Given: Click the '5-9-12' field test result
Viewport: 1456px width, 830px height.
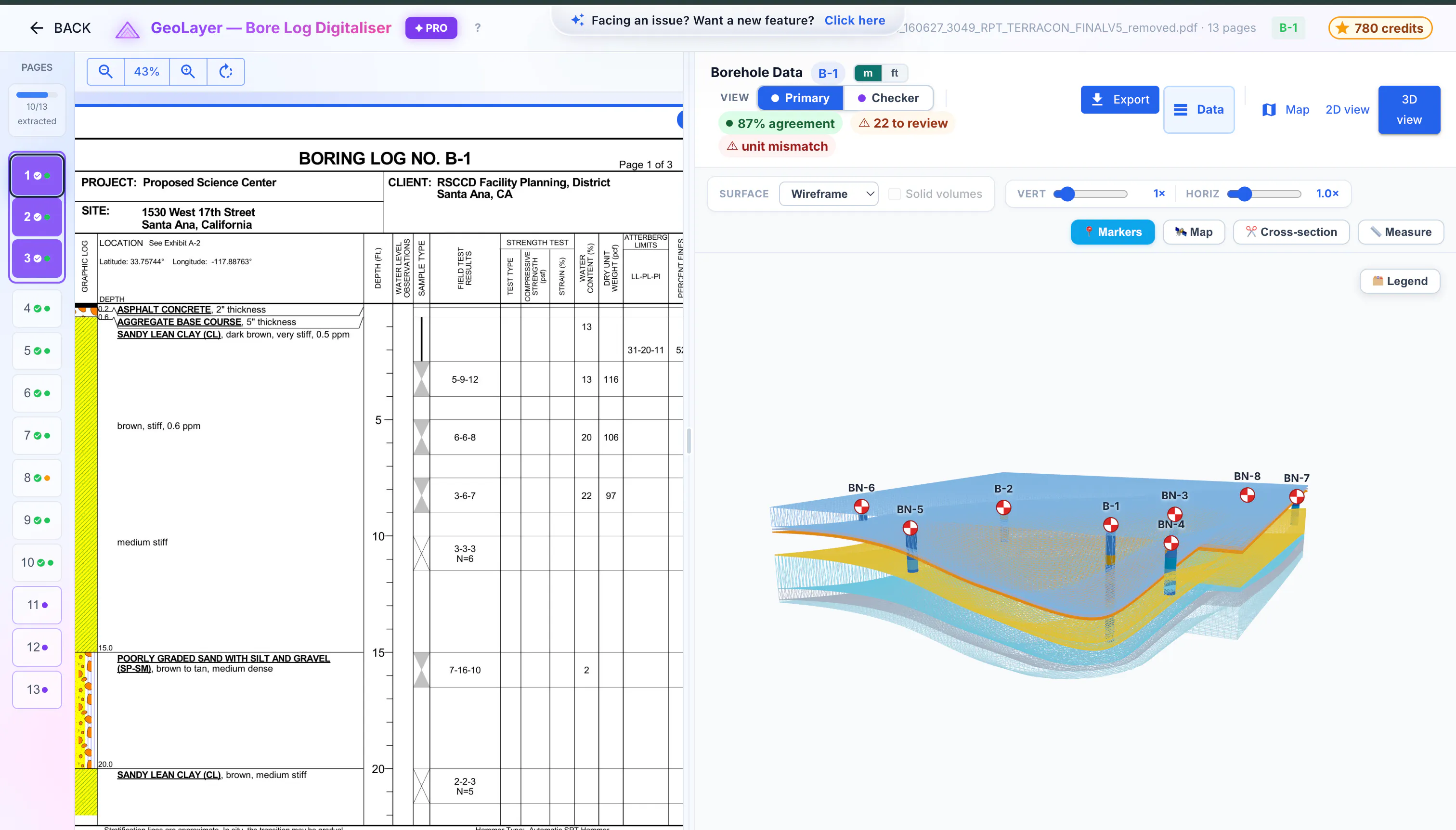Looking at the screenshot, I should click(x=465, y=380).
